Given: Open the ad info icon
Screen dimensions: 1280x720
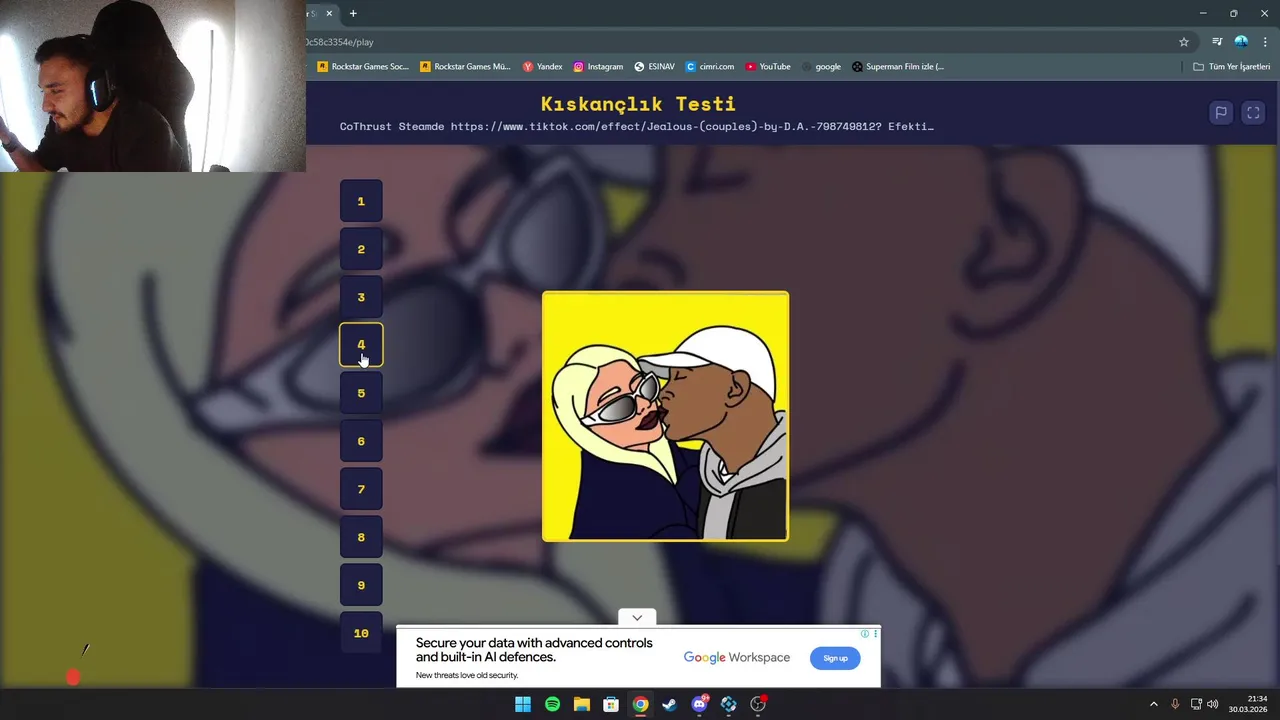Looking at the screenshot, I should click(x=865, y=633).
